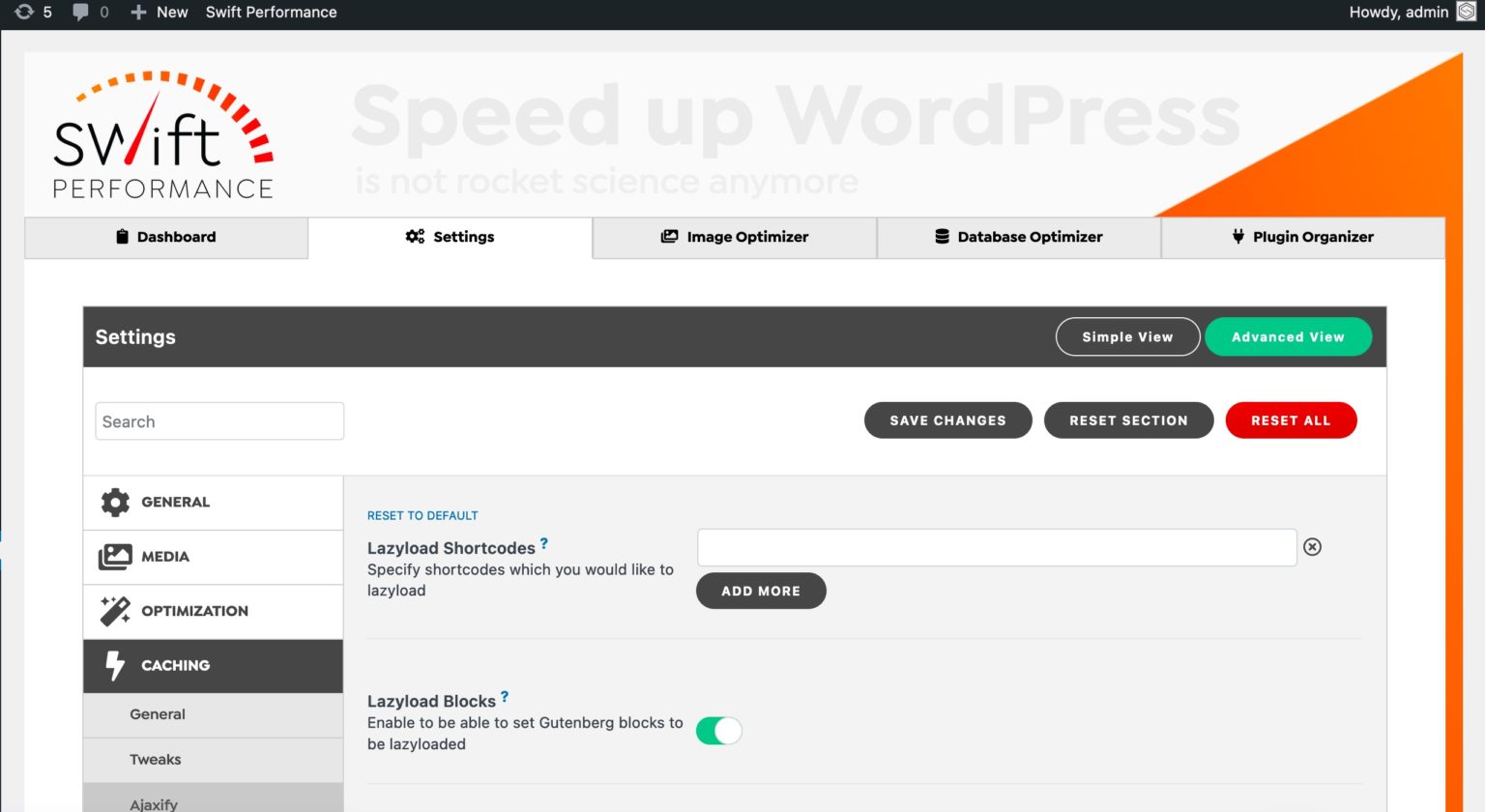Open the Lazyload Blocks help tooltip
This screenshot has height=812, width=1485.
pyautogui.click(x=505, y=695)
